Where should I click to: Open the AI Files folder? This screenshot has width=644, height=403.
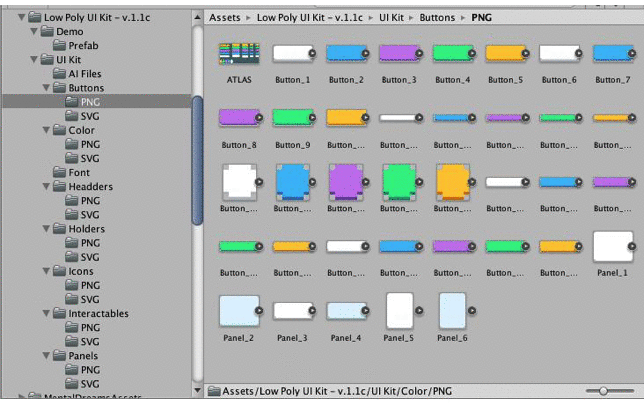[77, 74]
